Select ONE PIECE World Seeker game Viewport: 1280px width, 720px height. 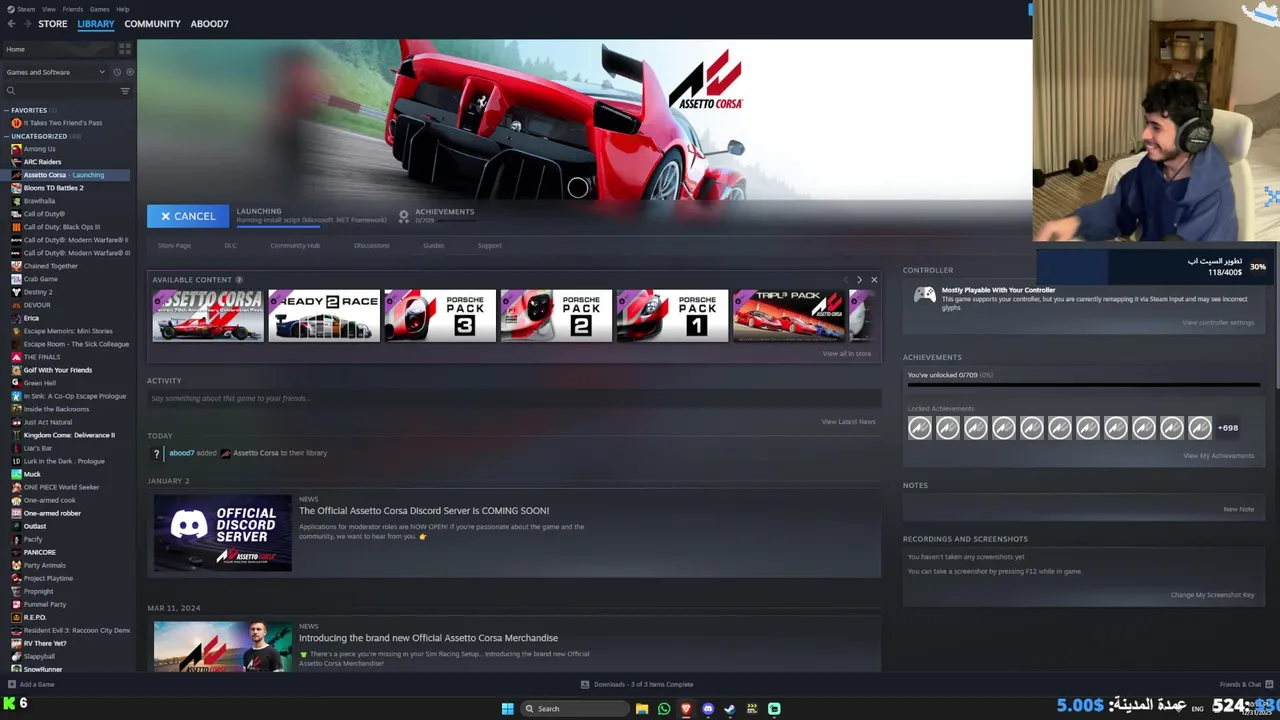point(62,487)
